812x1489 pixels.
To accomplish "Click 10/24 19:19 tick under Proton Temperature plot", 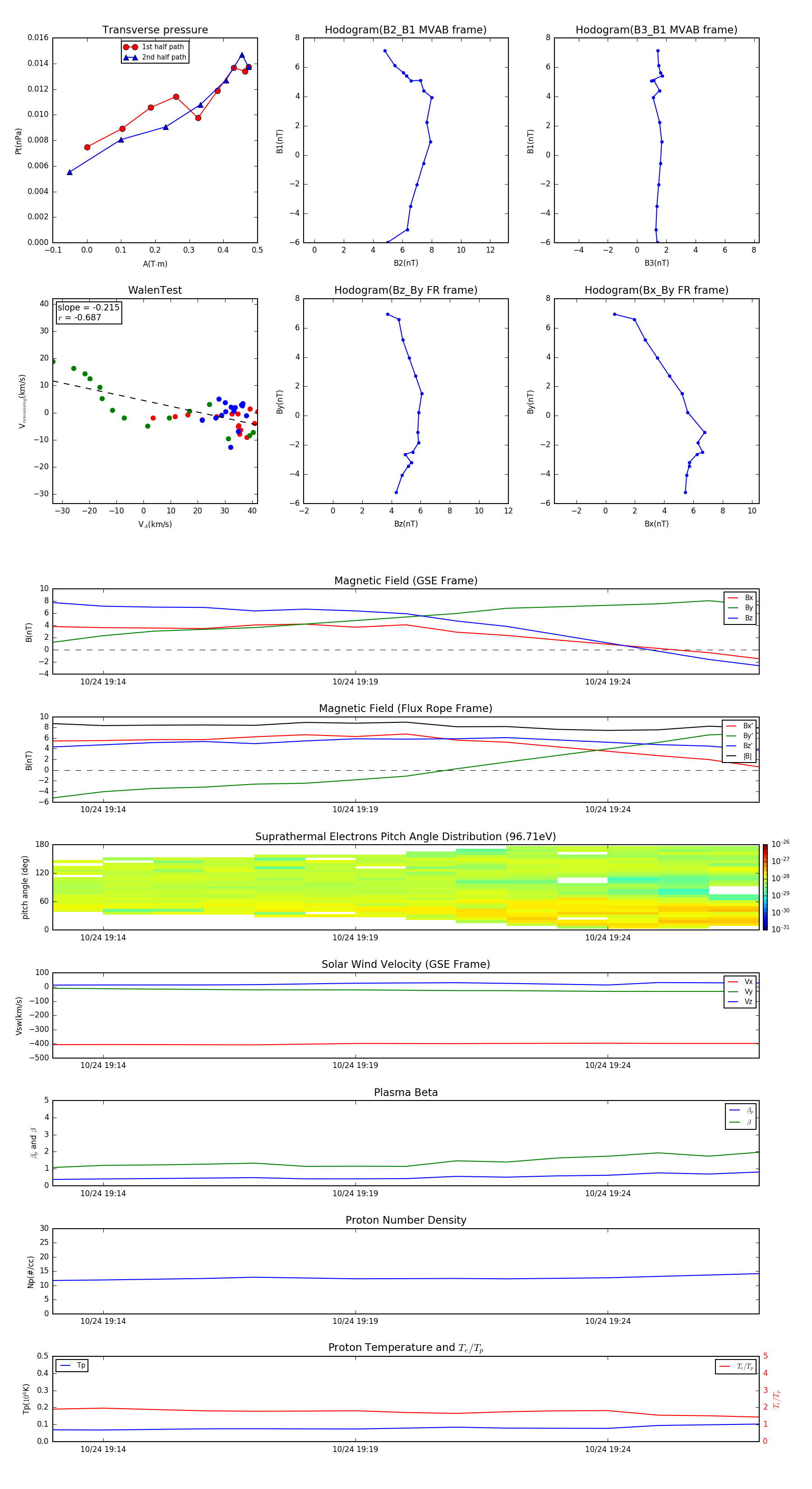I will [355, 1449].
